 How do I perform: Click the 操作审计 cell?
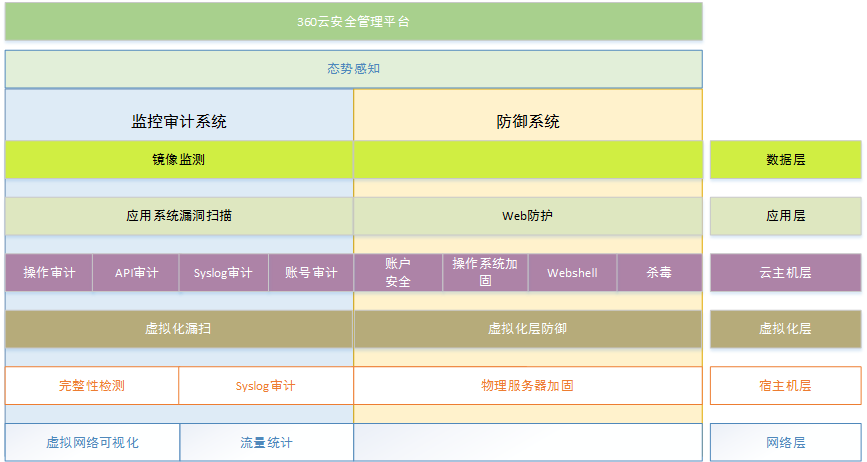[49, 272]
